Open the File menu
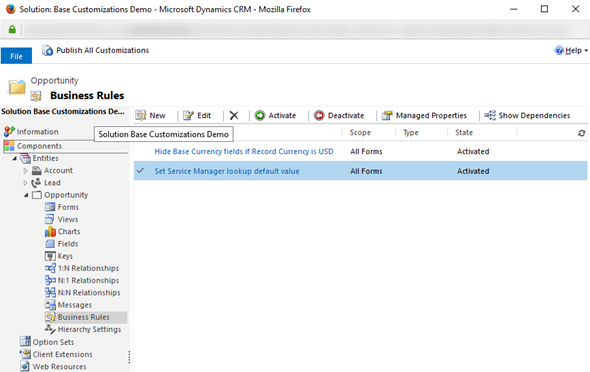This screenshot has width=590, height=372. (16, 56)
